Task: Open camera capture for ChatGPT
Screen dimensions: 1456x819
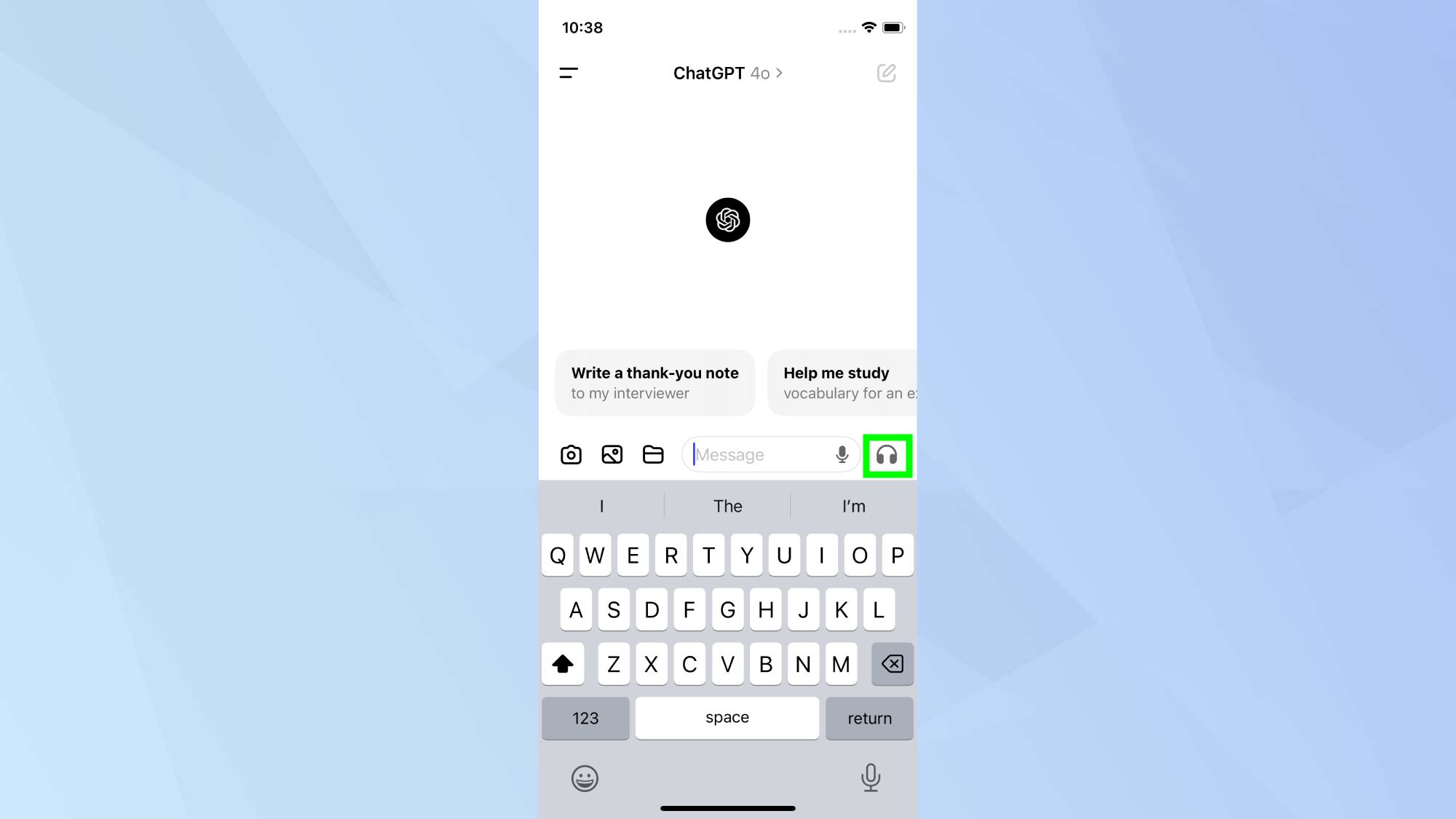Action: tap(570, 455)
